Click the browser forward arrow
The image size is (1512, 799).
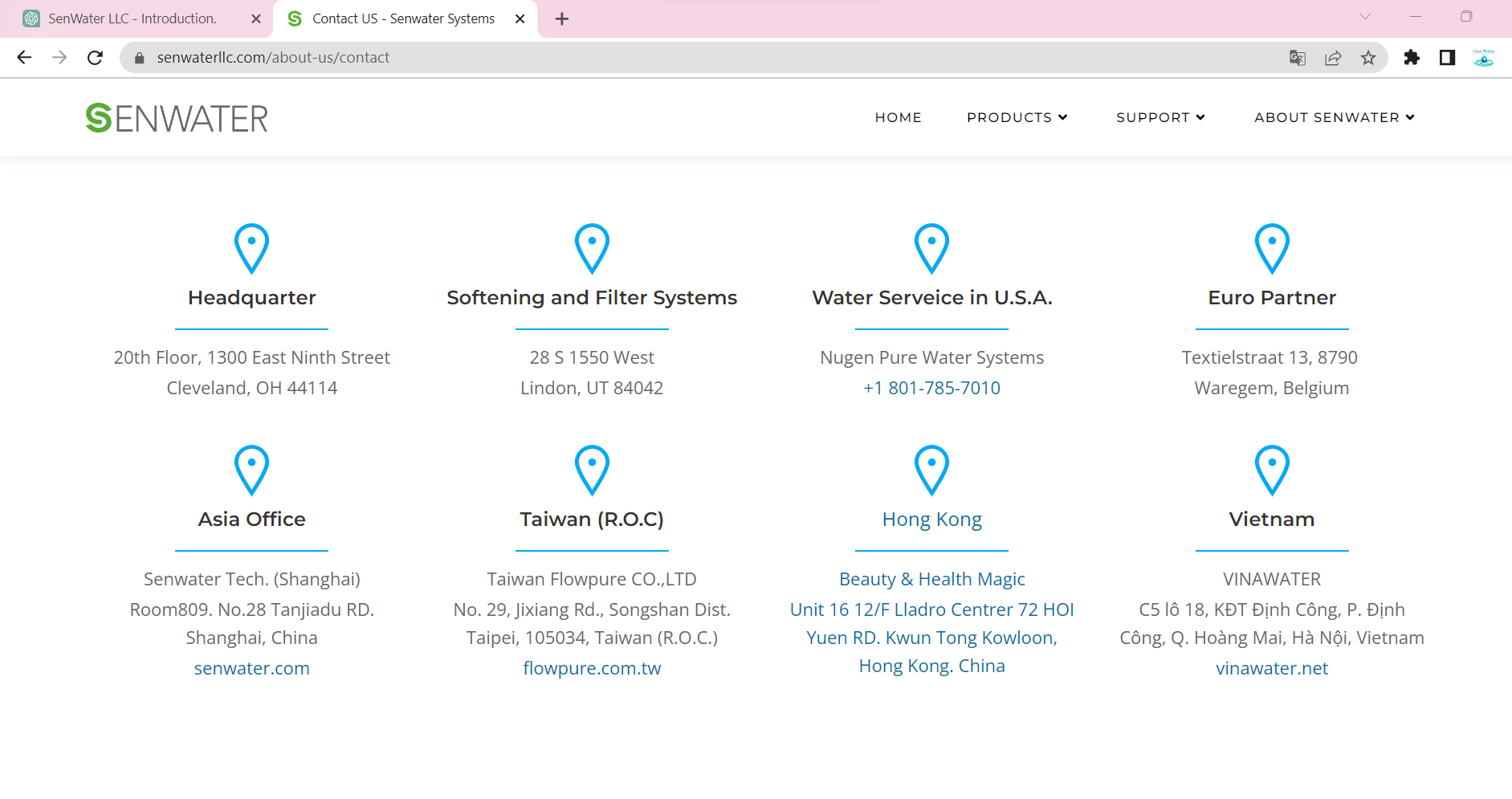point(59,58)
